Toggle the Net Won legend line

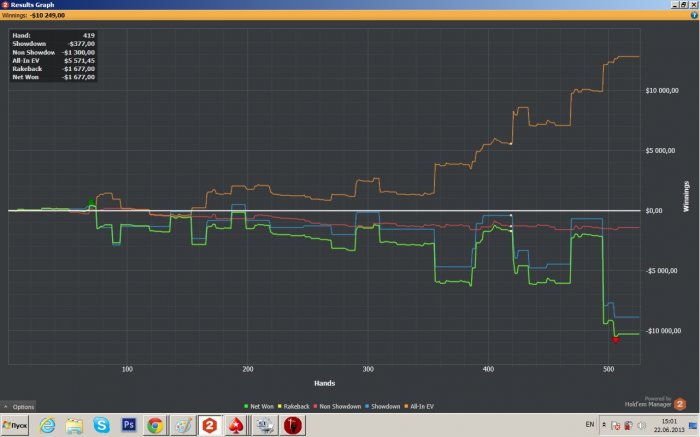click(258, 406)
